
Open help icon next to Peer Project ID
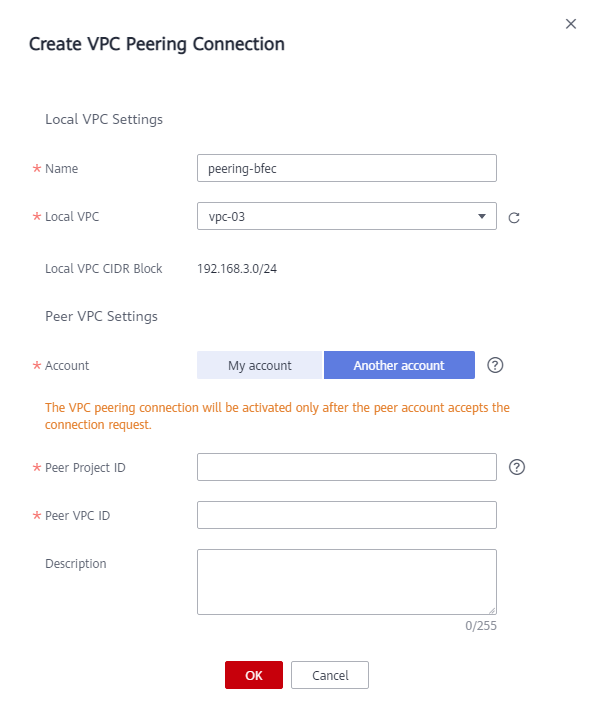tap(517, 467)
